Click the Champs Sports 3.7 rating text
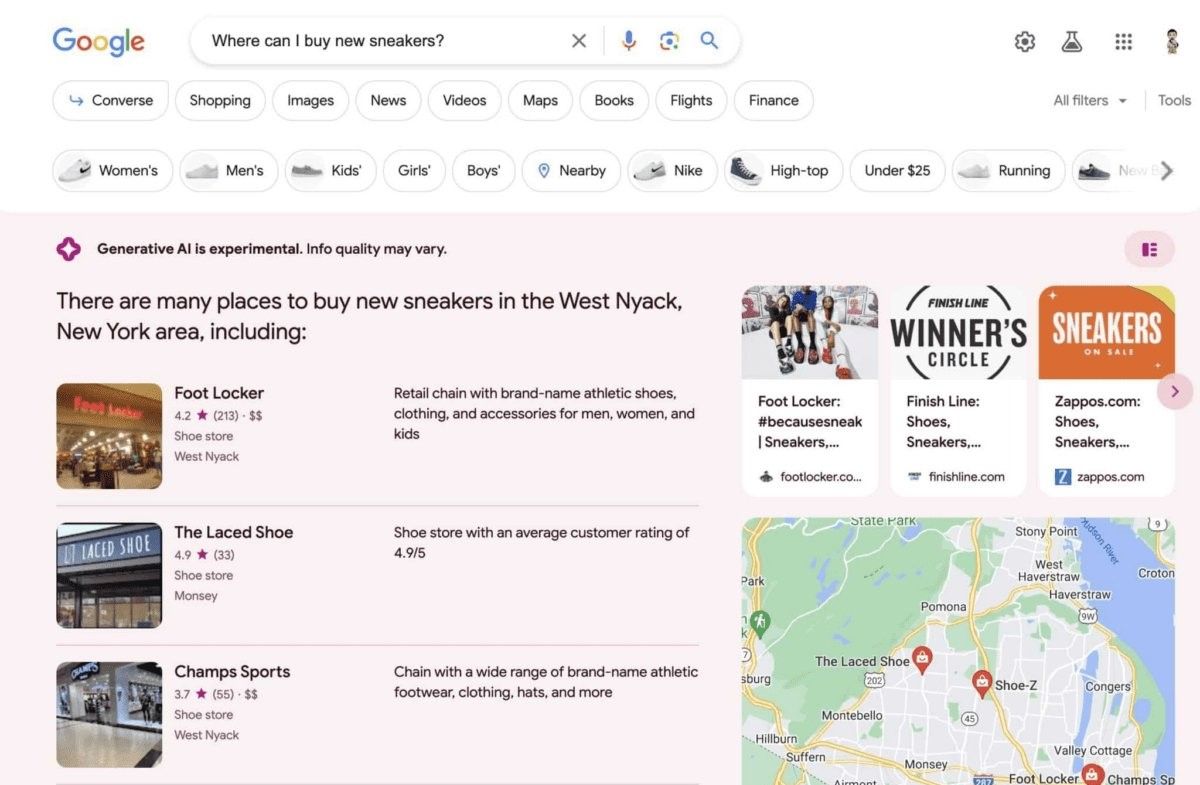1200x785 pixels. 216,693
